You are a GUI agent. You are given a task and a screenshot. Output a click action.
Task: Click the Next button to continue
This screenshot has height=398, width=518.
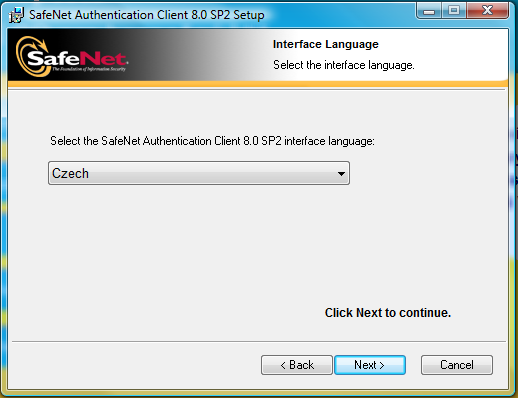pos(370,365)
